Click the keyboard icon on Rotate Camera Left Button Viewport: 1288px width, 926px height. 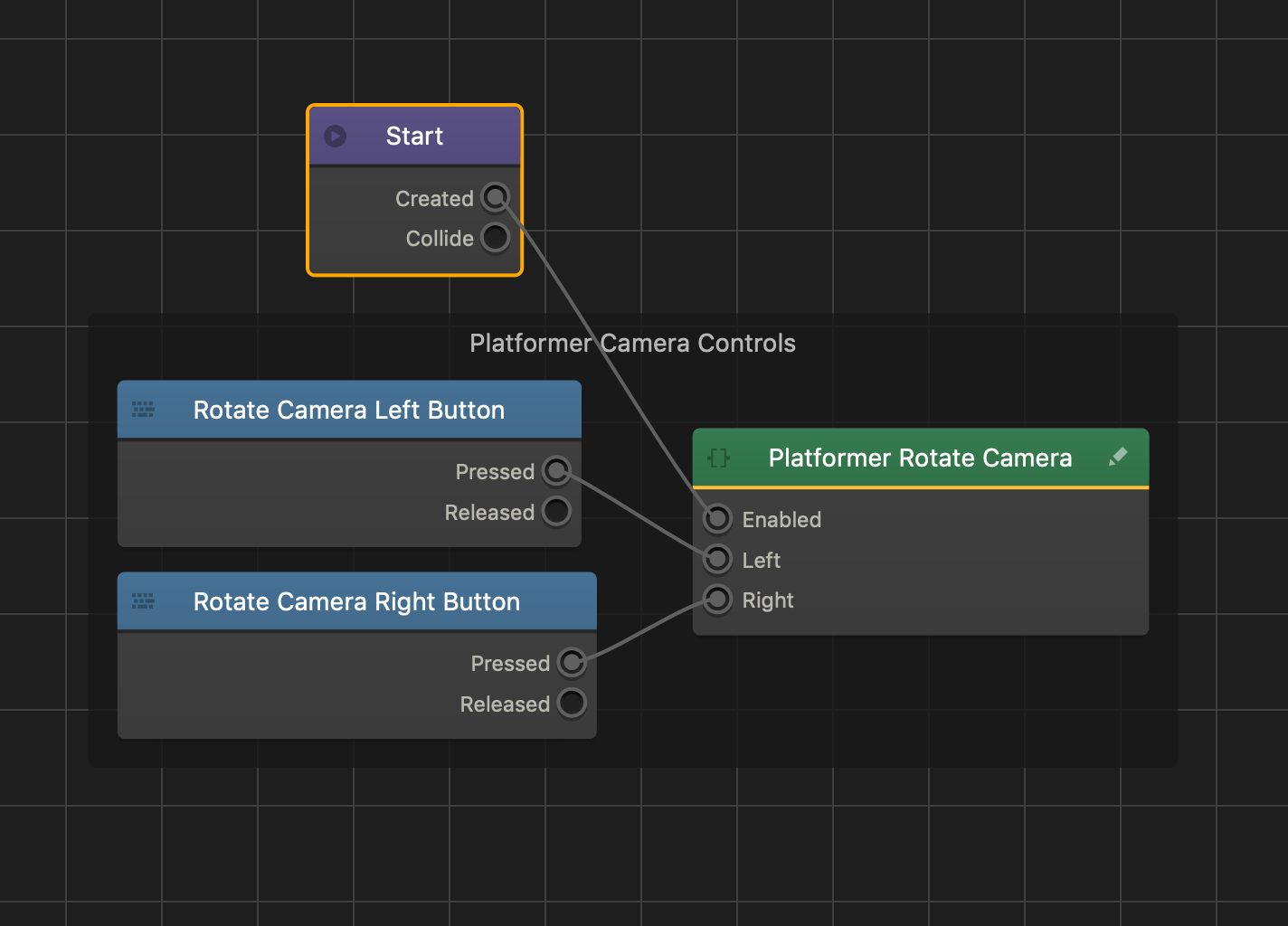[x=143, y=410]
